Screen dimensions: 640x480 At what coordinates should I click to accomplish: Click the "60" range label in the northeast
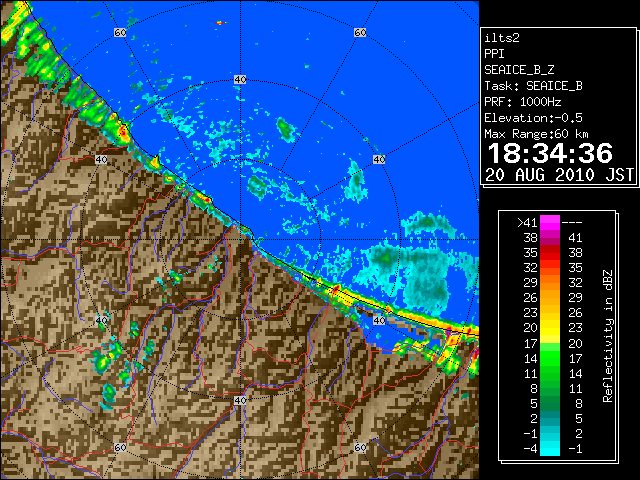pyautogui.click(x=360, y=32)
